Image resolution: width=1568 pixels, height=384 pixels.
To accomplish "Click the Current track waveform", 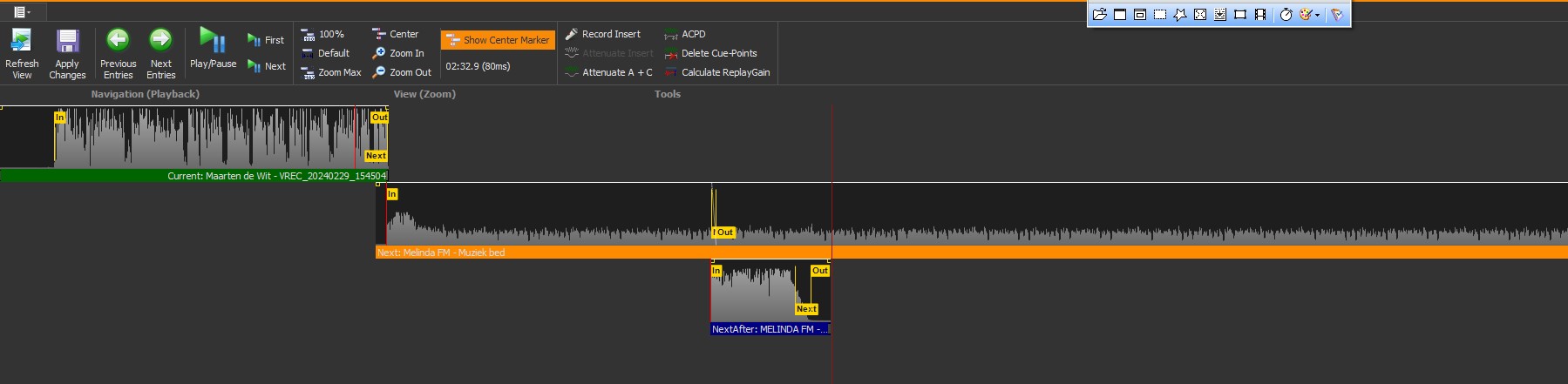I will pyautogui.click(x=193, y=138).
